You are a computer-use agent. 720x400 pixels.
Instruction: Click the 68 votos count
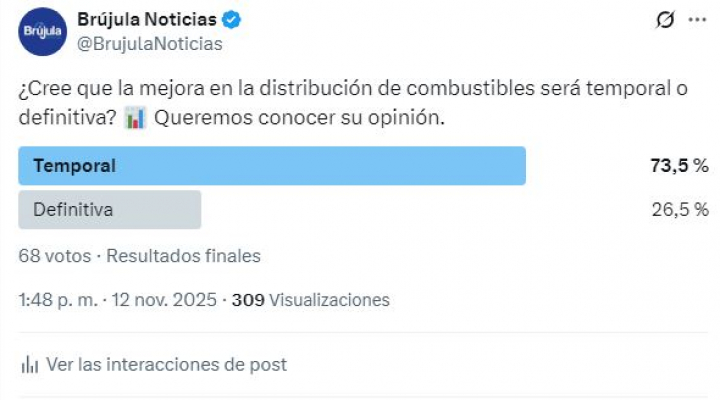[54, 256]
